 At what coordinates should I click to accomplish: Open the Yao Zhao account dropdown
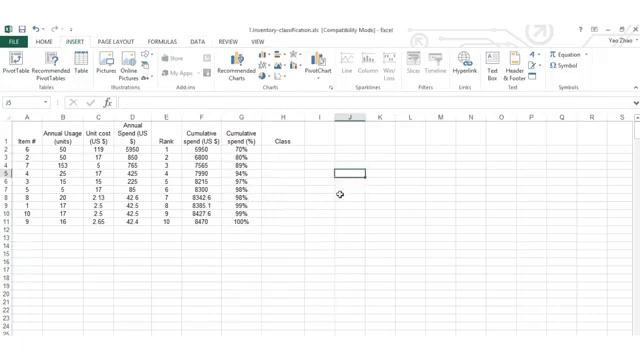[x=622, y=40]
